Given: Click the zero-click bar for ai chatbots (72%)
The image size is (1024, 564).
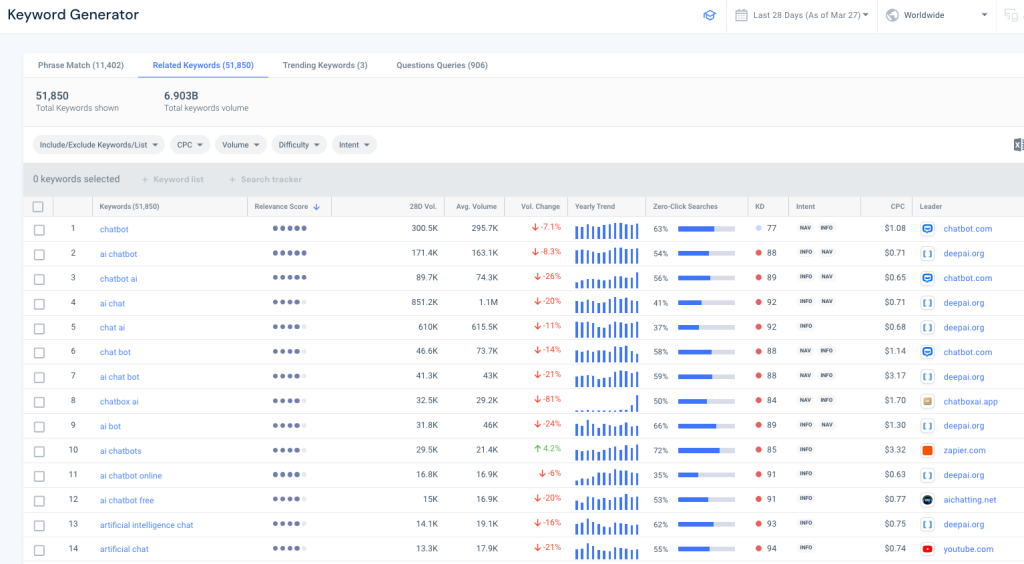Looking at the screenshot, I should click(706, 450).
